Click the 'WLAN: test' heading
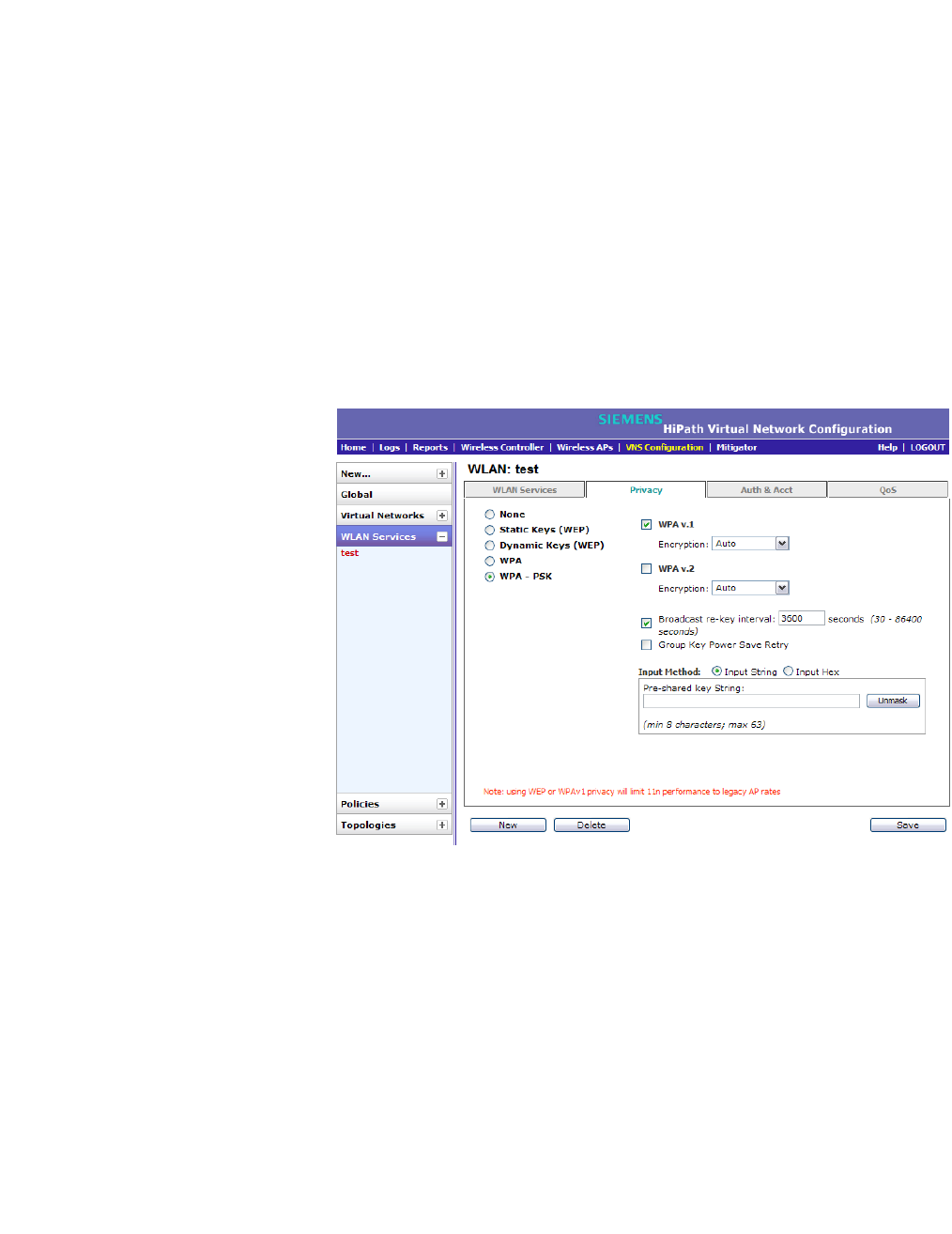The image size is (952, 1234). (503, 470)
